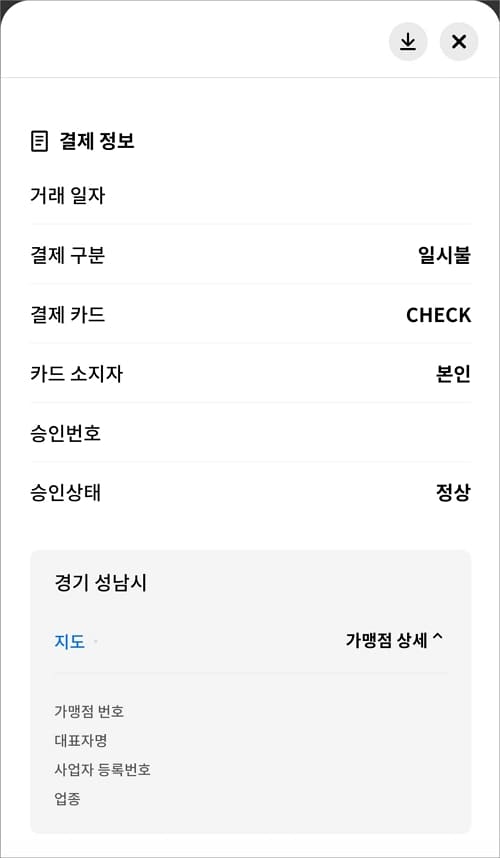Click the 카드 소지자 row label
500x858 pixels.
click(77, 374)
